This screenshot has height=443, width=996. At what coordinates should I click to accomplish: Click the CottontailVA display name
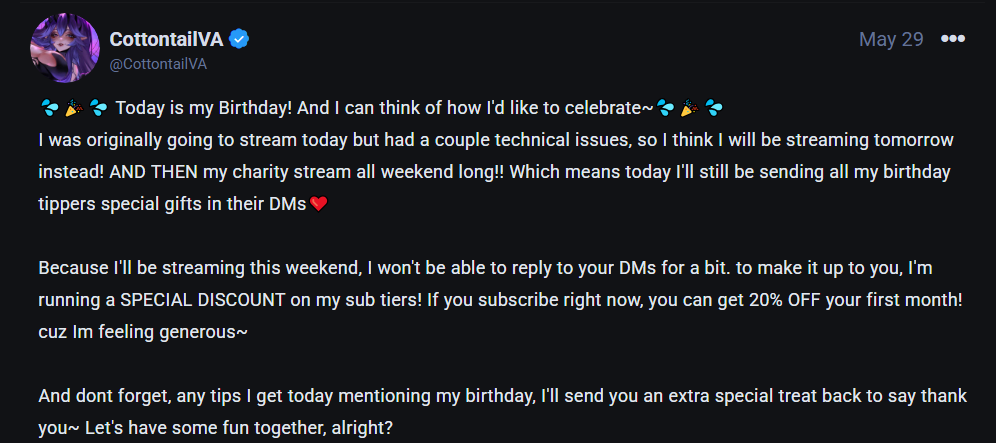tap(166, 39)
